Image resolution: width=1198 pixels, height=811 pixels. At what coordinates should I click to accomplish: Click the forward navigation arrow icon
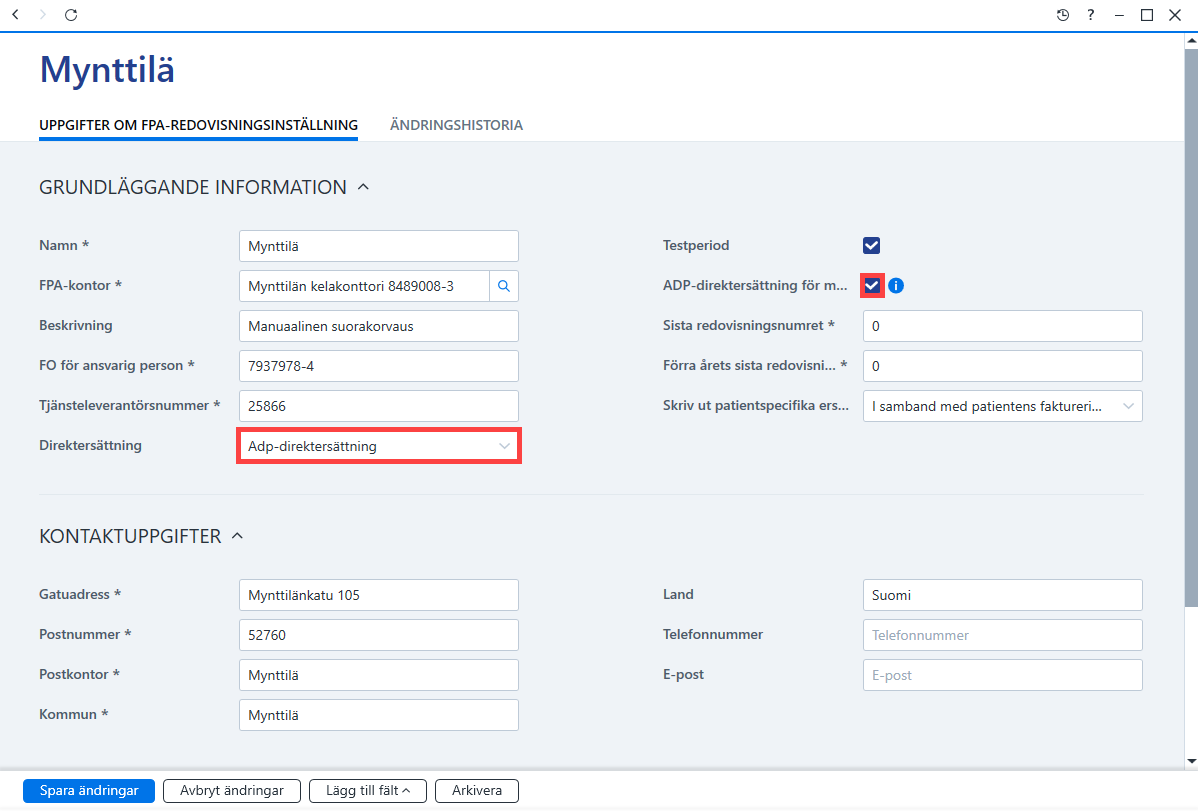coord(43,15)
